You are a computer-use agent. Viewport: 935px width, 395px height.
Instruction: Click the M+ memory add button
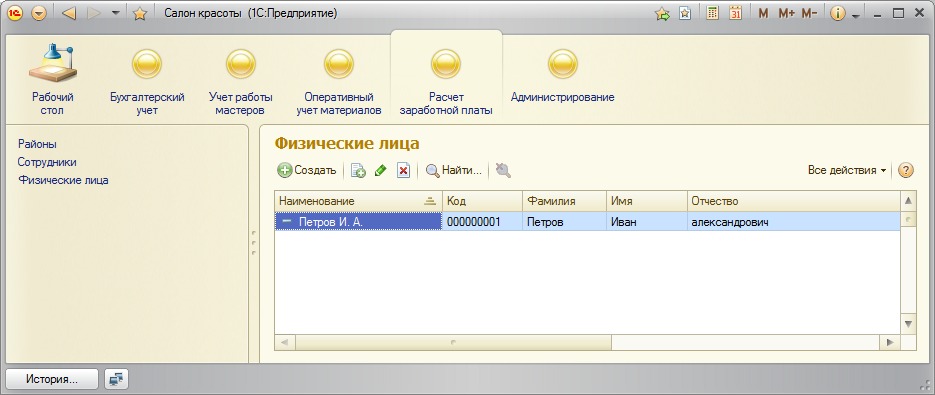click(x=787, y=13)
